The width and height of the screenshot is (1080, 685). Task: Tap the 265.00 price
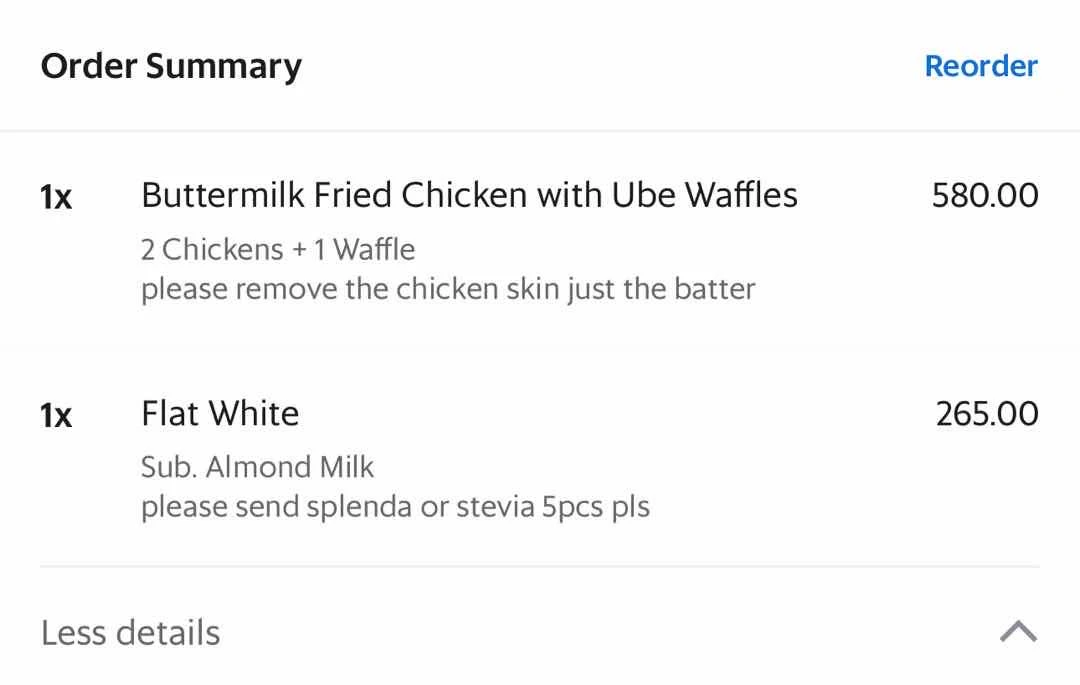(985, 413)
